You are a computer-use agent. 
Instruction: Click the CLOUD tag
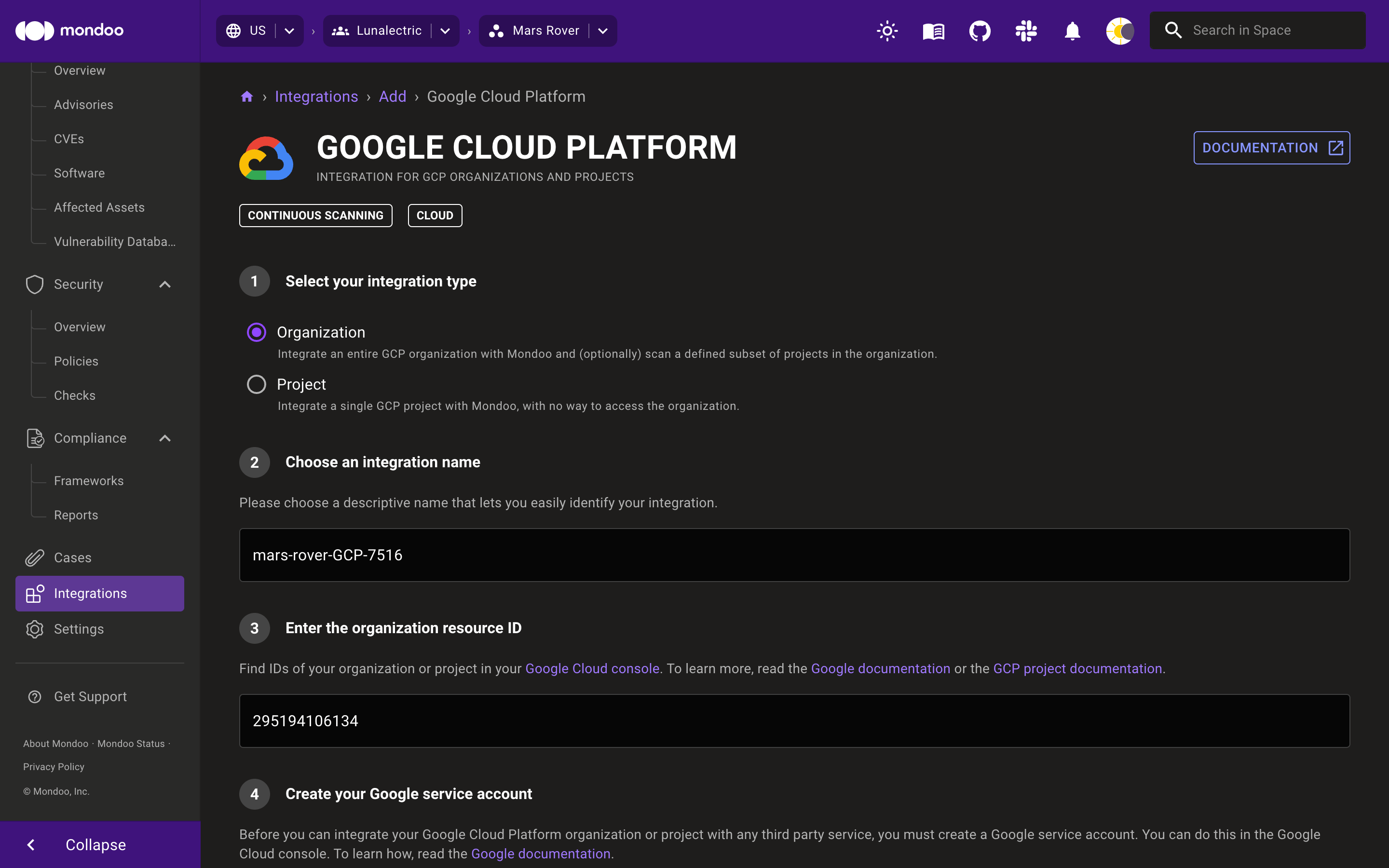click(x=435, y=215)
